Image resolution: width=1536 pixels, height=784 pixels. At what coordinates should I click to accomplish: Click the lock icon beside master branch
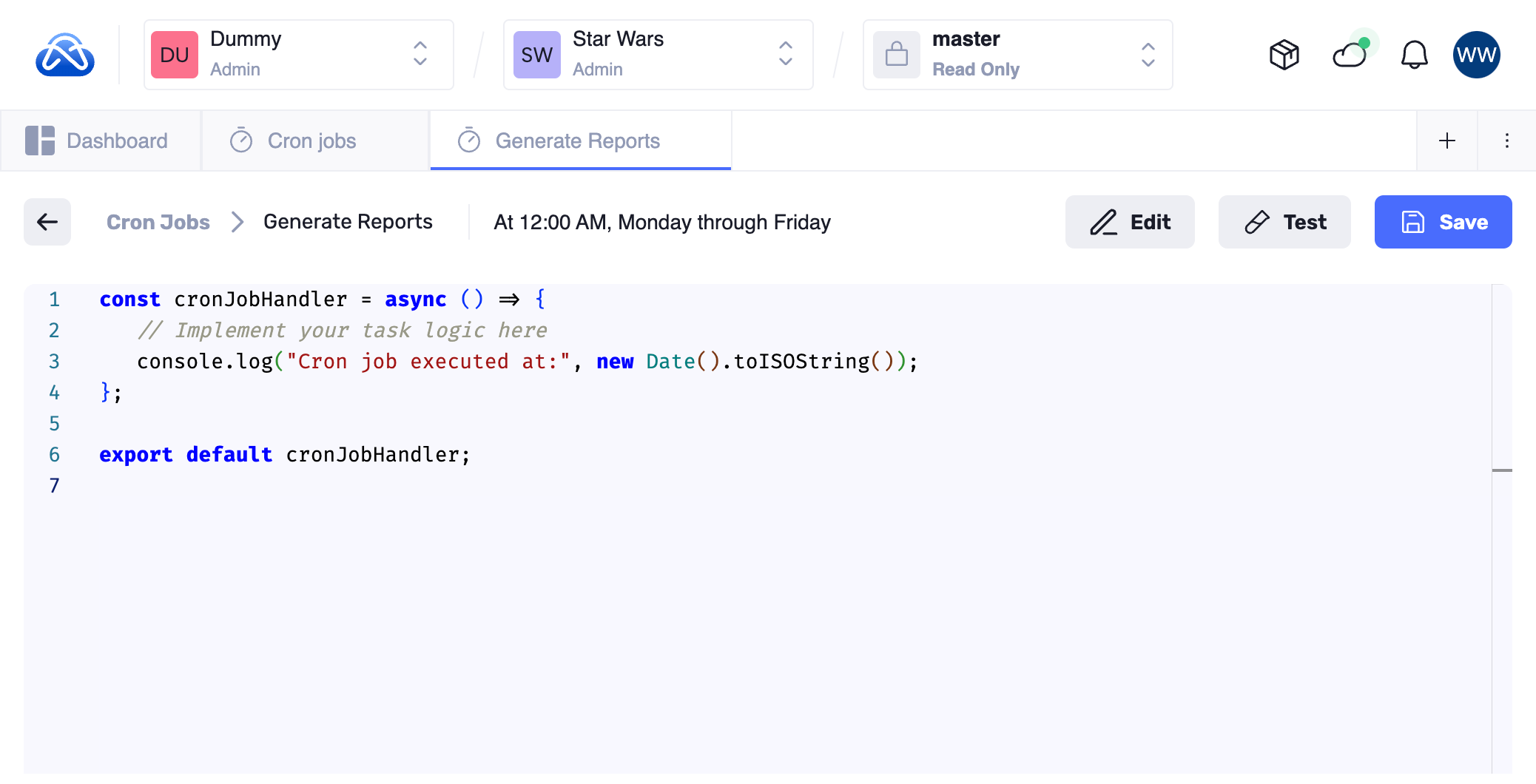897,55
